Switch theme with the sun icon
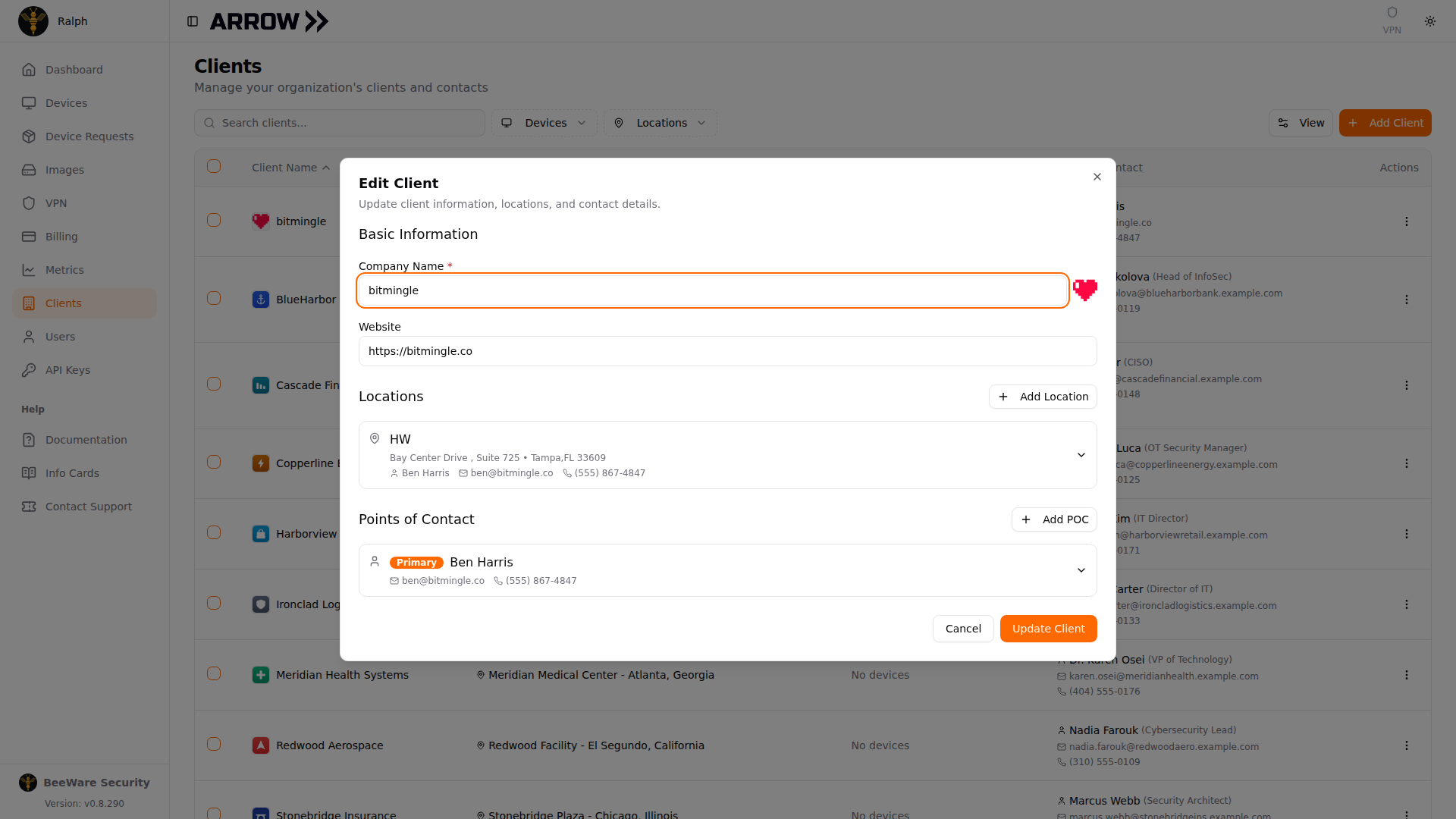 tap(1430, 21)
